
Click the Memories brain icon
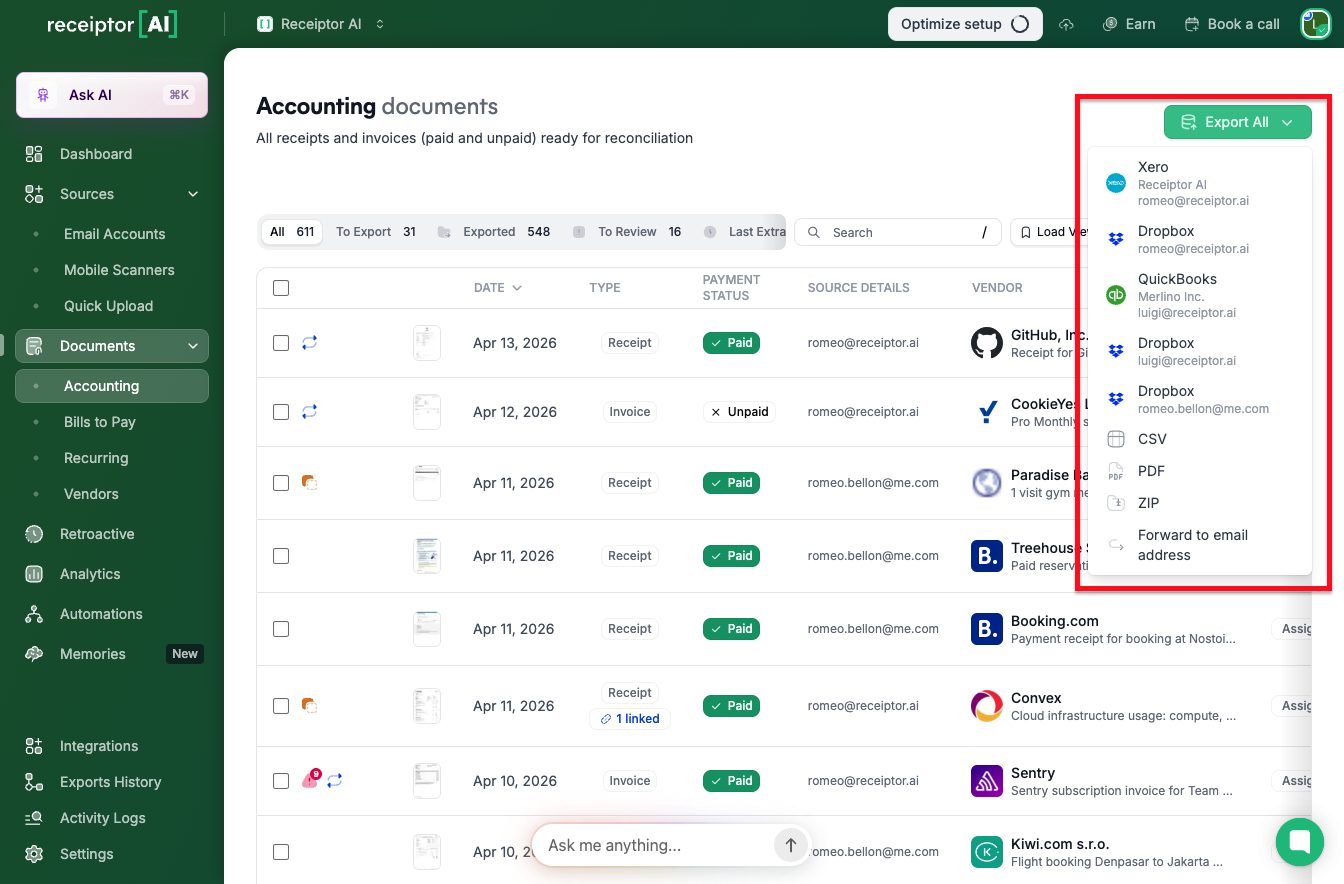click(34, 654)
